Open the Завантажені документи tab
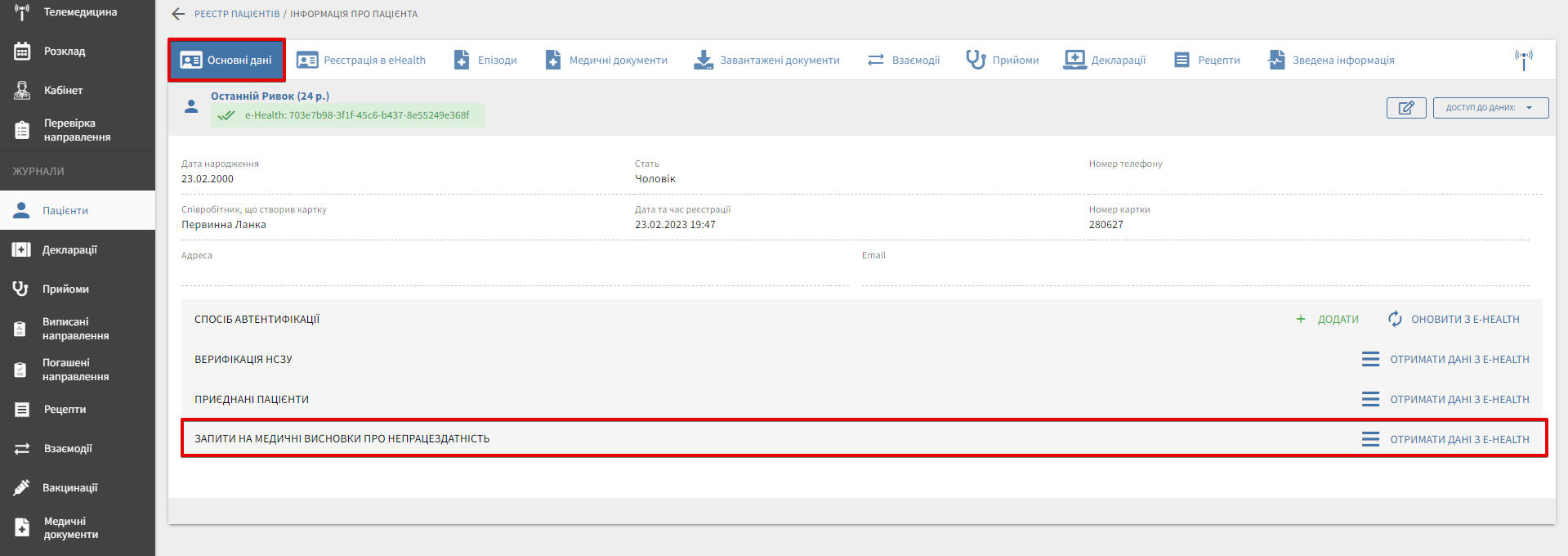1568x556 pixels. click(766, 60)
